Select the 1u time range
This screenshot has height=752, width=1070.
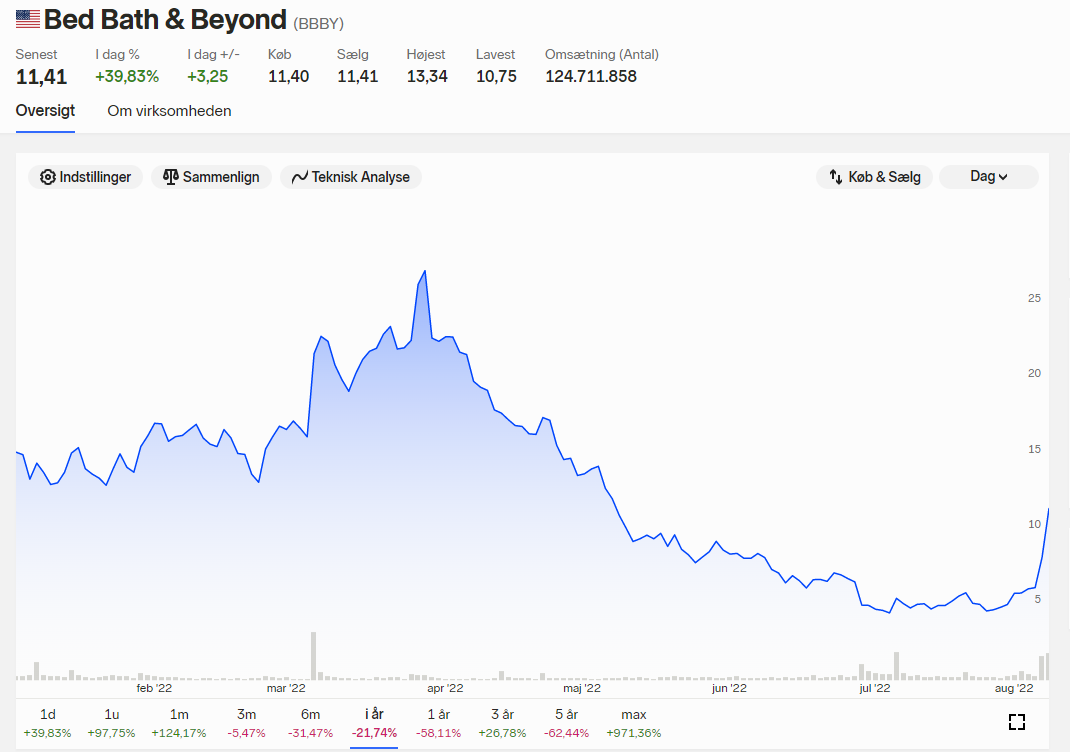point(111,723)
